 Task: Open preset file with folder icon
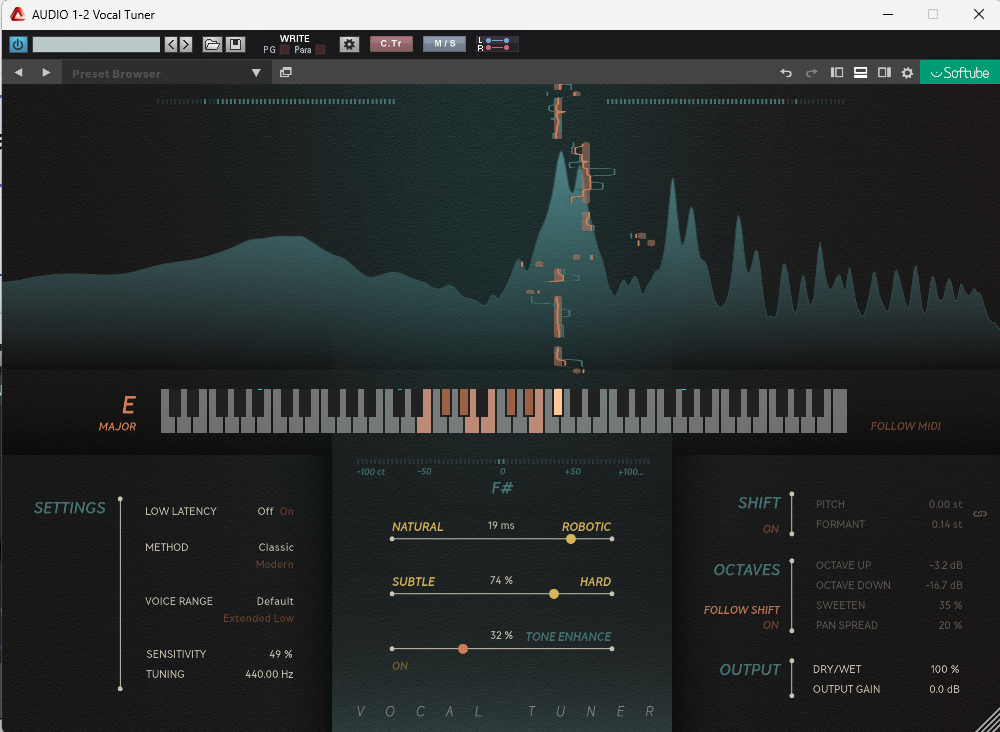[212, 44]
